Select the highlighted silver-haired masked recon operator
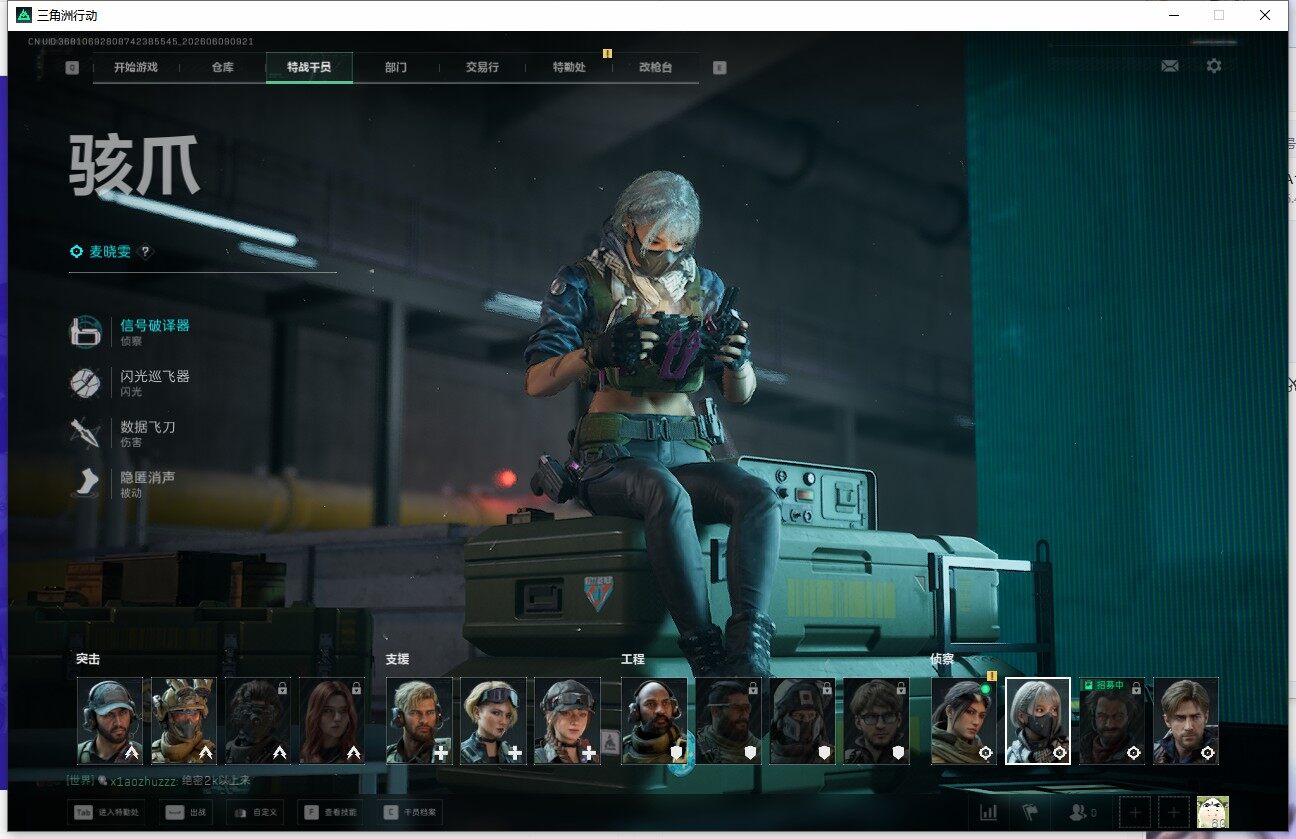Viewport: 1296px width, 839px height. click(x=1038, y=721)
